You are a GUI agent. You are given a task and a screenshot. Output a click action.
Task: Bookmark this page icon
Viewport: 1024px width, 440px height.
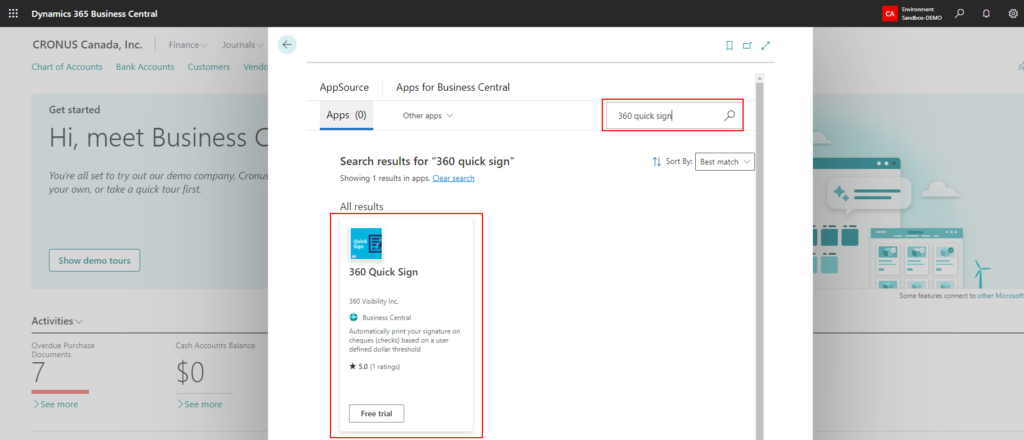click(x=729, y=46)
